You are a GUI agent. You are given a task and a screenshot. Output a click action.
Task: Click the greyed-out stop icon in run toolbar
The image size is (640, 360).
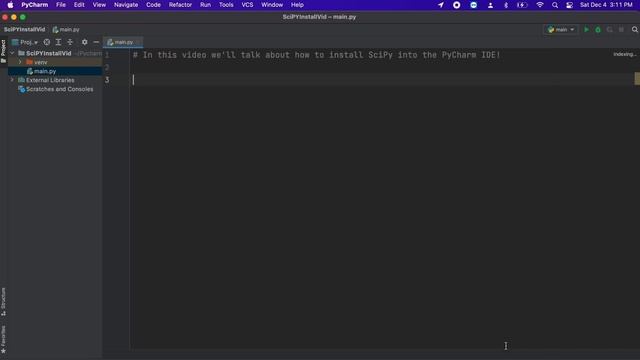click(x=621, y=29)
